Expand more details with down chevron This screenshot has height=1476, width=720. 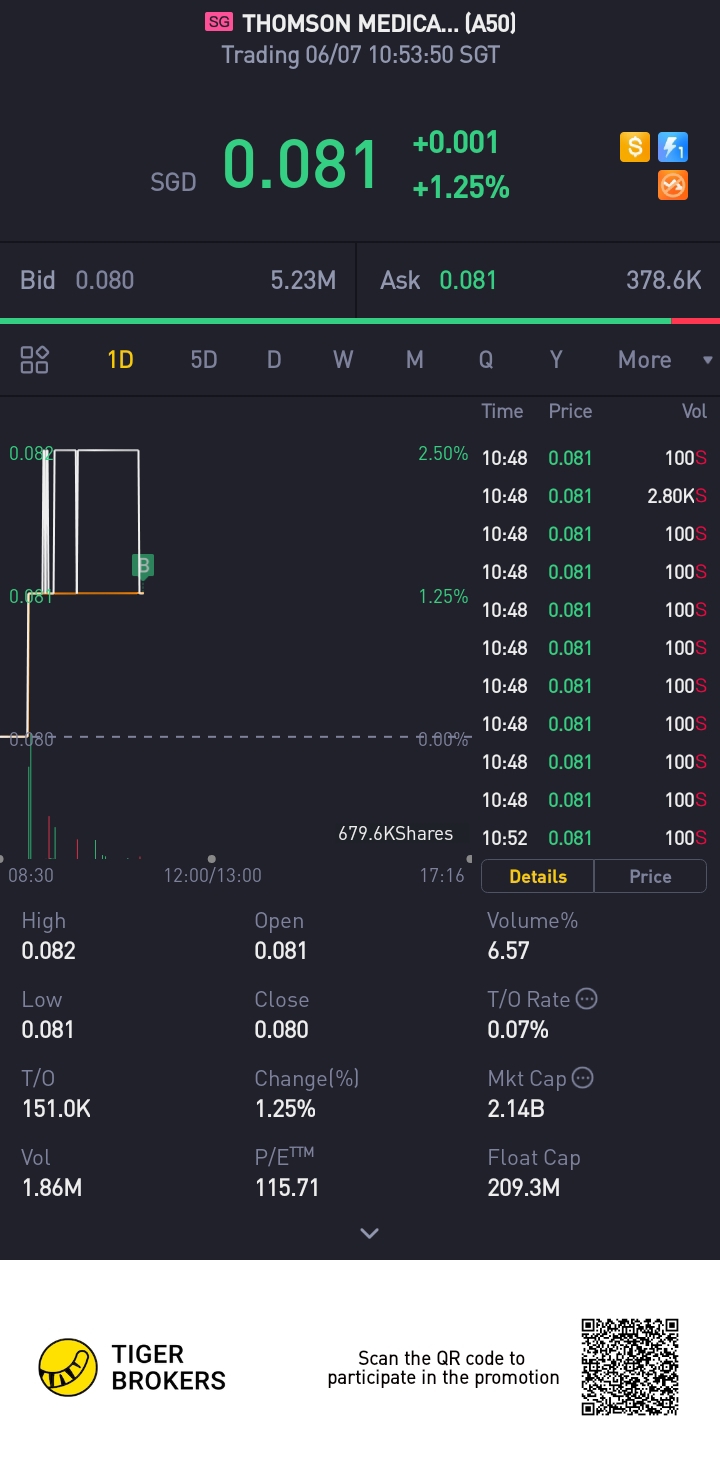[369, 1233]
